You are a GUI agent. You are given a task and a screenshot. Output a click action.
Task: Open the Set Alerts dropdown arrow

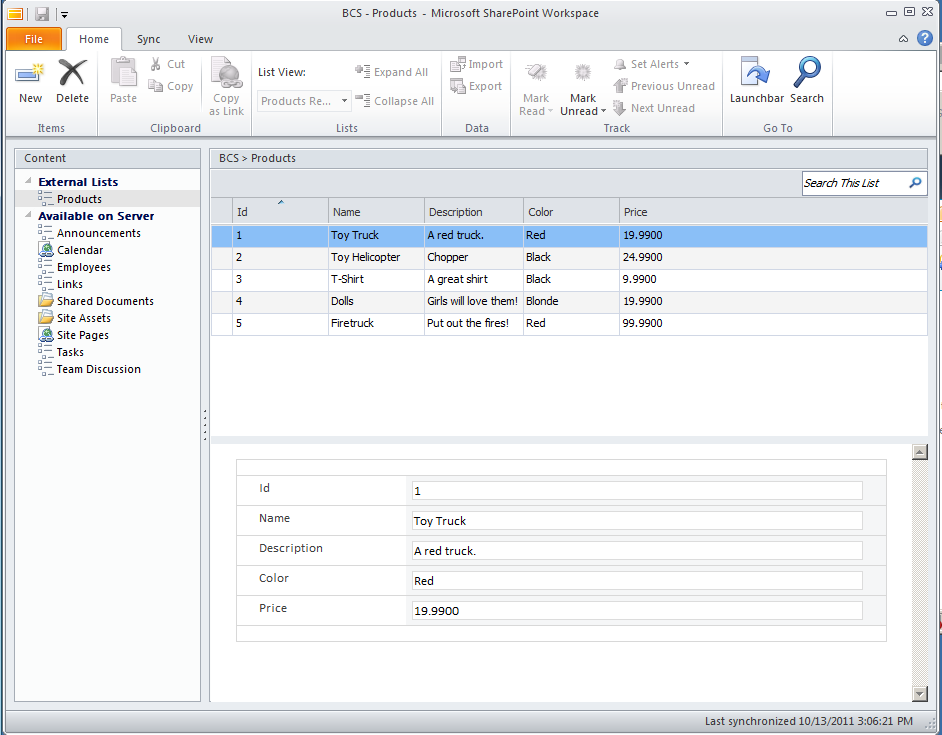click(x=686, y=64)
